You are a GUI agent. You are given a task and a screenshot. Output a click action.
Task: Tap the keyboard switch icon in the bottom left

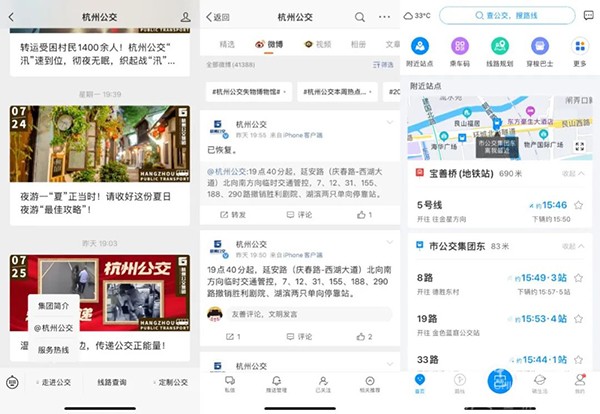pos(12,382)
